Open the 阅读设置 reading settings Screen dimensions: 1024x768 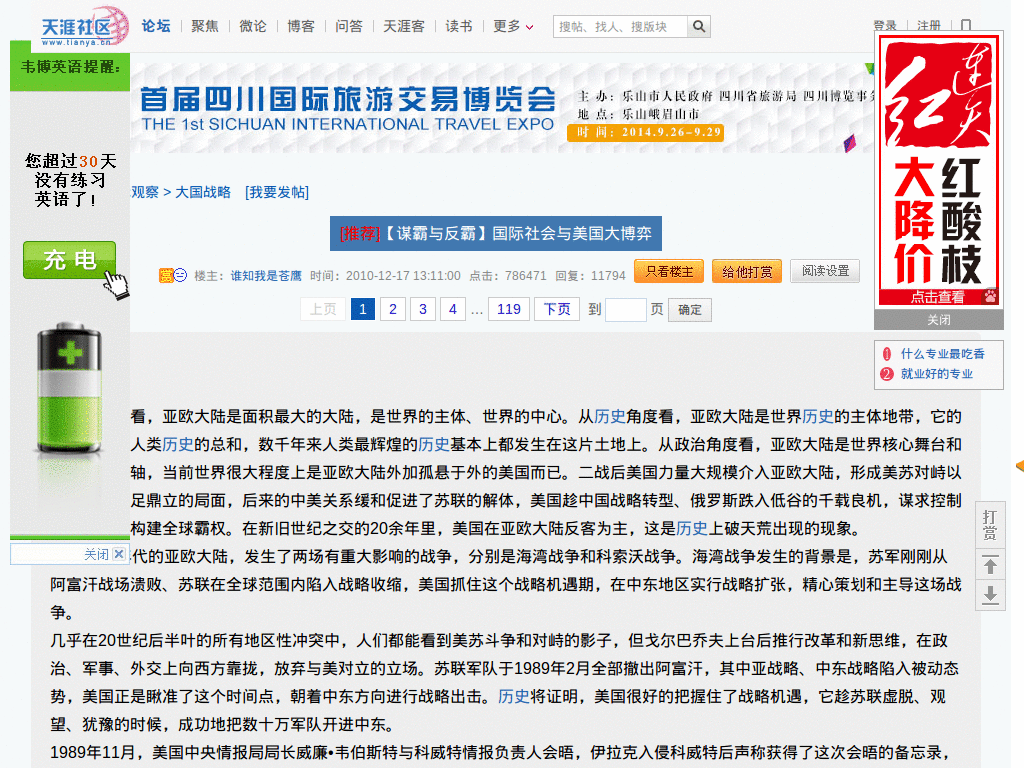(825, 271)
